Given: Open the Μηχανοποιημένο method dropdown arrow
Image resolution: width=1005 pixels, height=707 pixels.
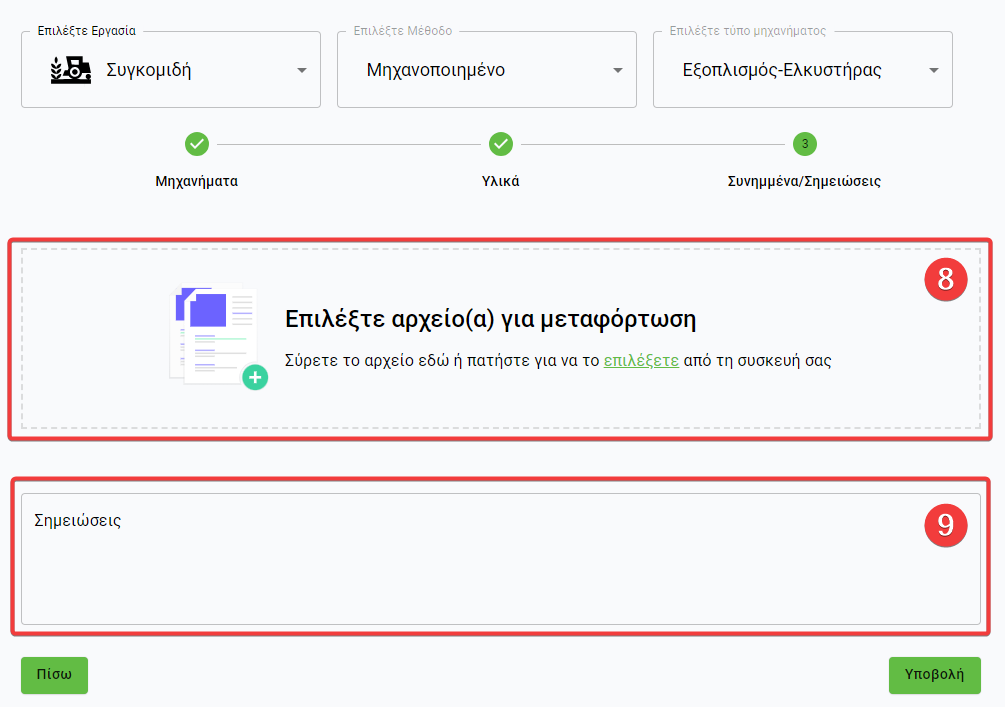Looking at the screenshot, I should (618, 70).
